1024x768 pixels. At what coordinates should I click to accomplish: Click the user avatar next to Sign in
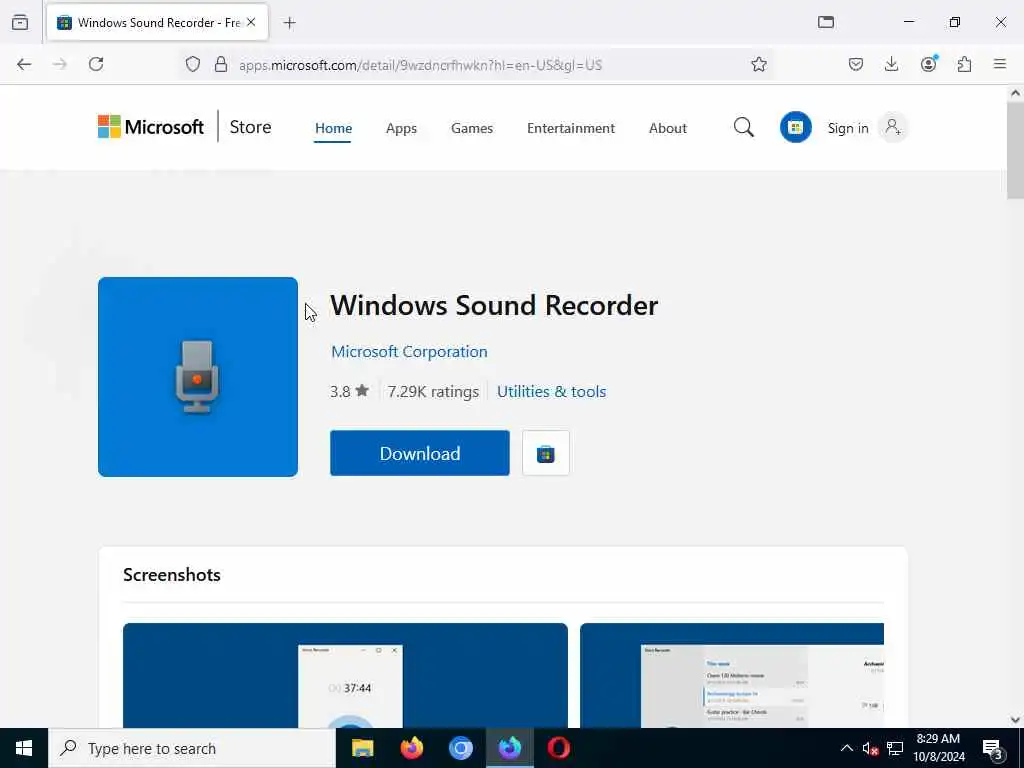pyautogui.click(x=893, y=127)
